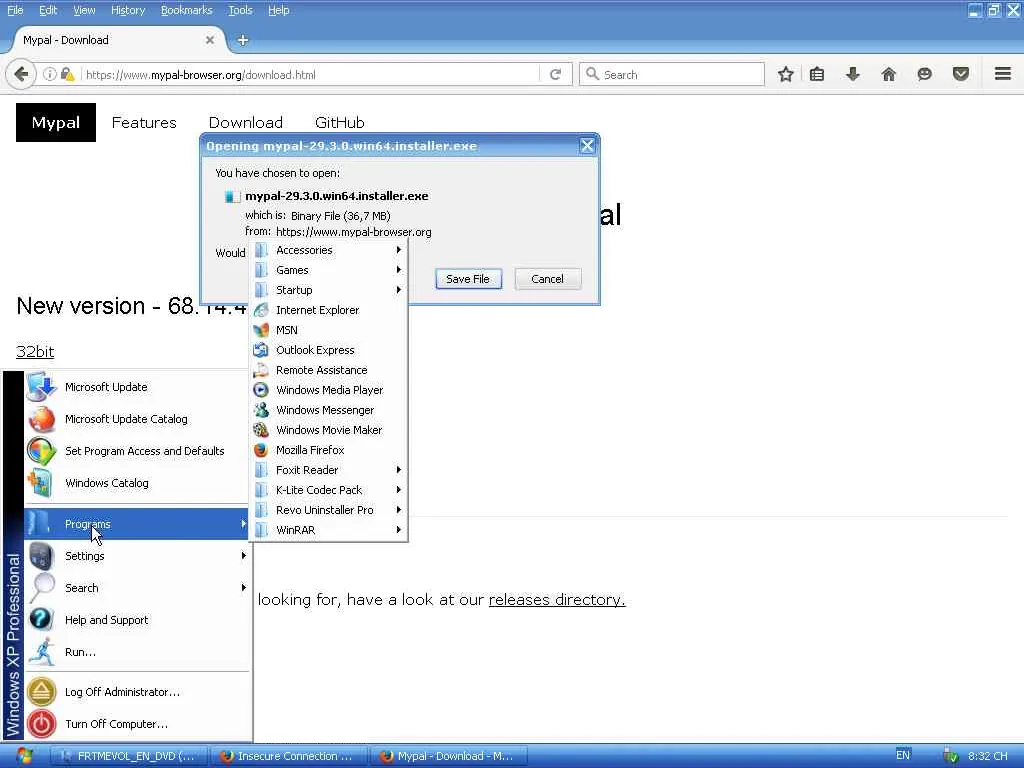The image size is (1024, 768).
Task: Show bookmarks list toolbar icon
Action: [817, 74]
